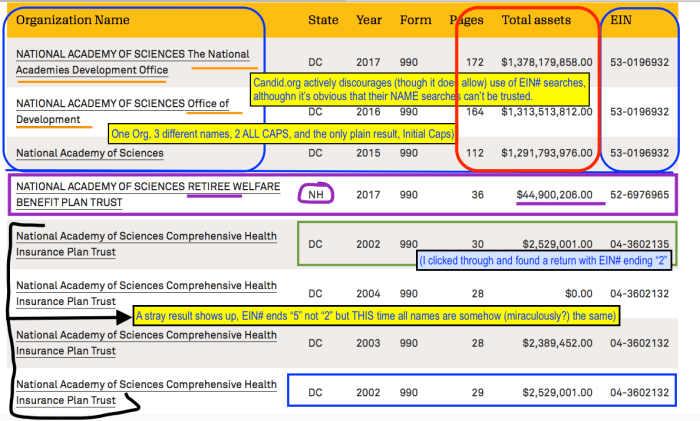Click the EIN 04-3602135 cell
This screenshot has width=700, height=421.
pos(646,245)
